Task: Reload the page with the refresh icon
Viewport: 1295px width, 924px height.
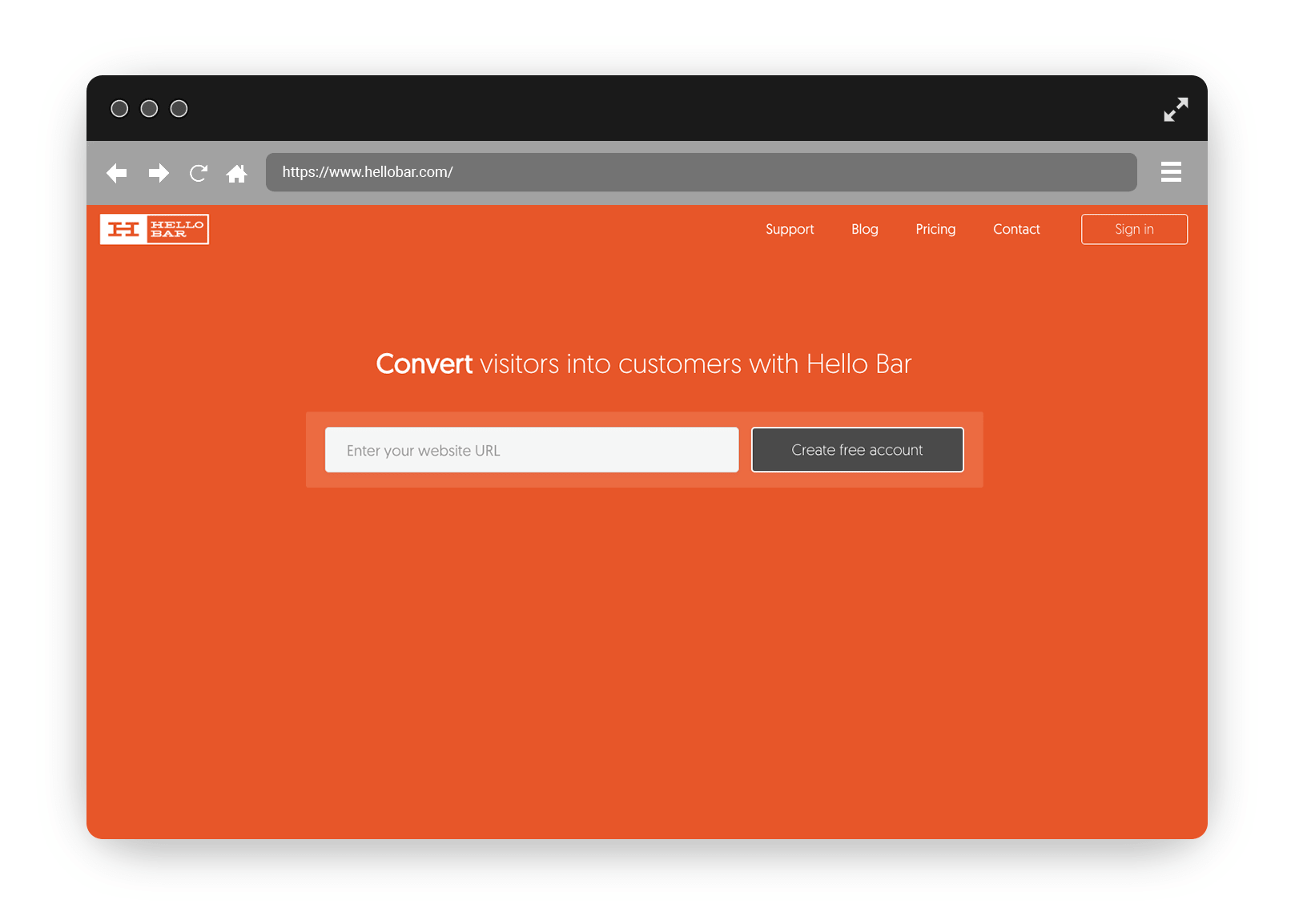Action: pos(199,173)
